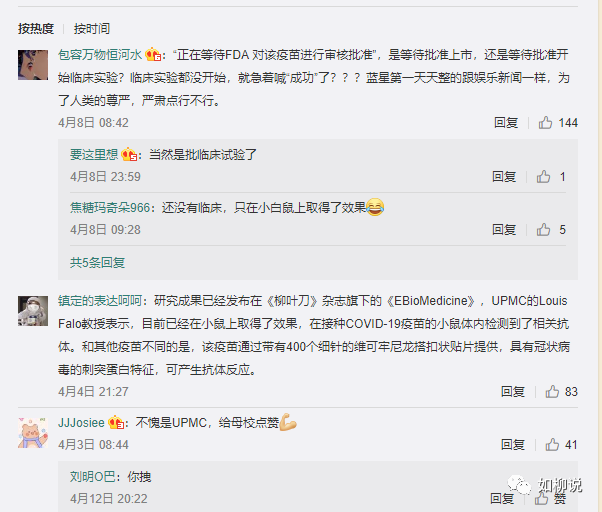
Task: Expand all replies via 共5条回复
Action: pyautogui.click(x=98, y=263)
